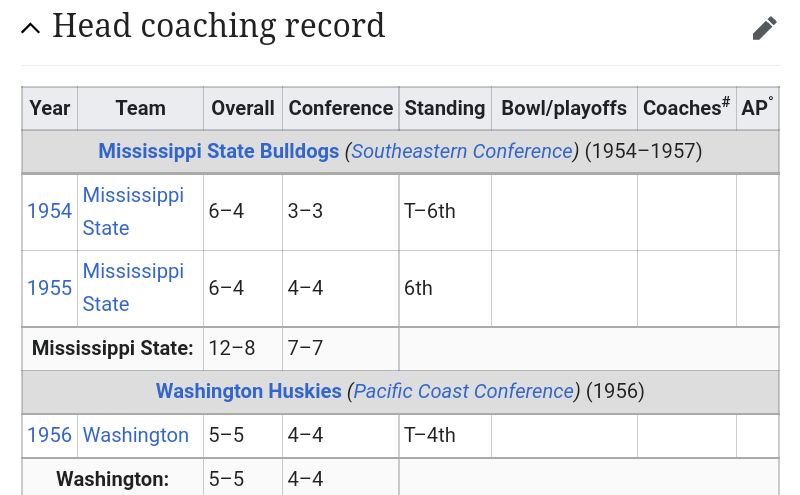Viewport: 800px width, 495px height.
Task: Collapse the Head coaching record section
Action: [31, 28]
